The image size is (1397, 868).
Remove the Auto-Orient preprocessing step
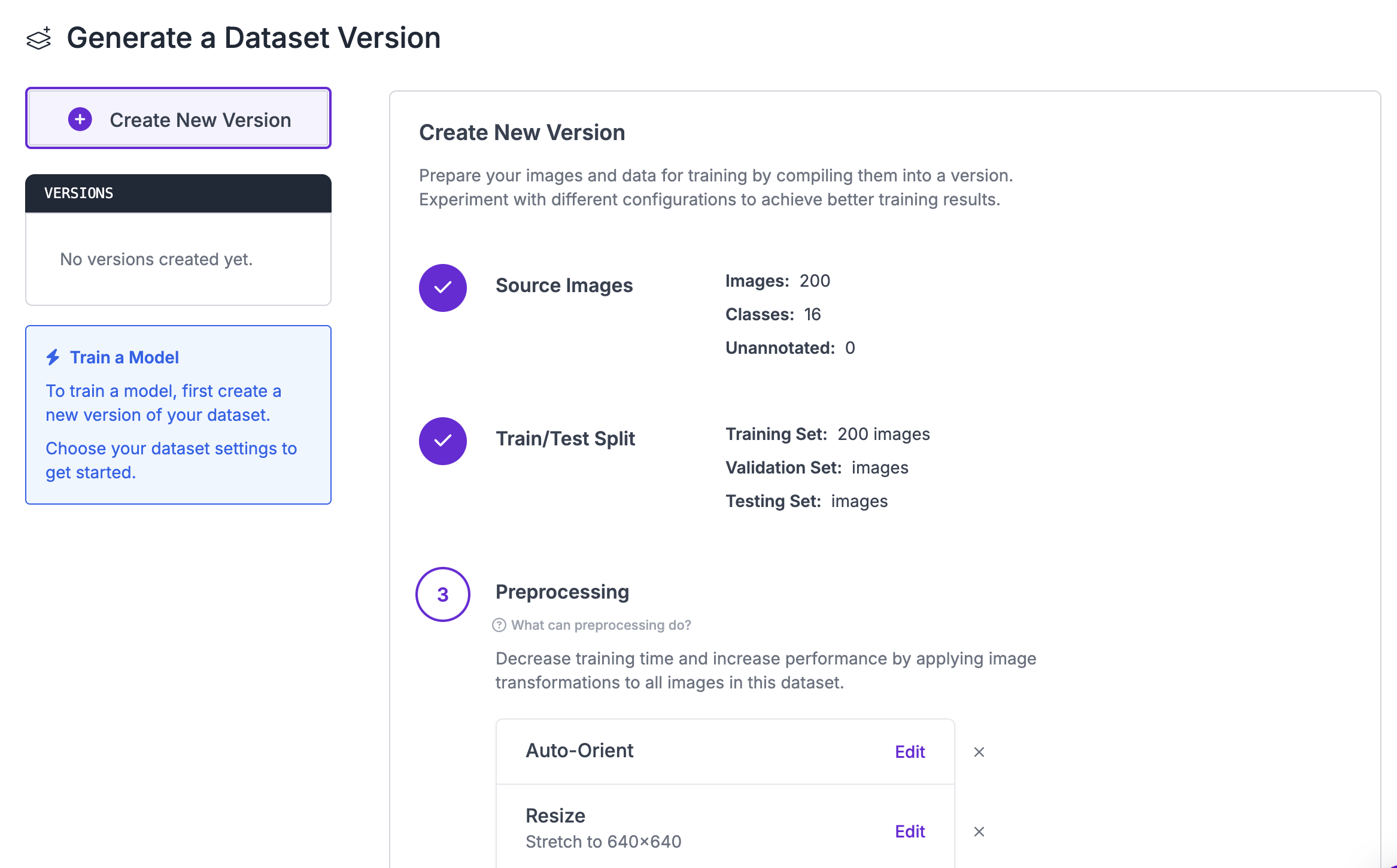979,752
